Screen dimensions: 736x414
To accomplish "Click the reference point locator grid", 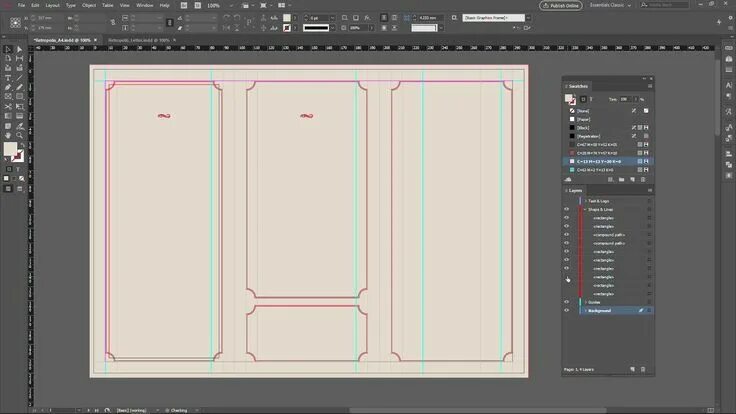I will [15, 23].
